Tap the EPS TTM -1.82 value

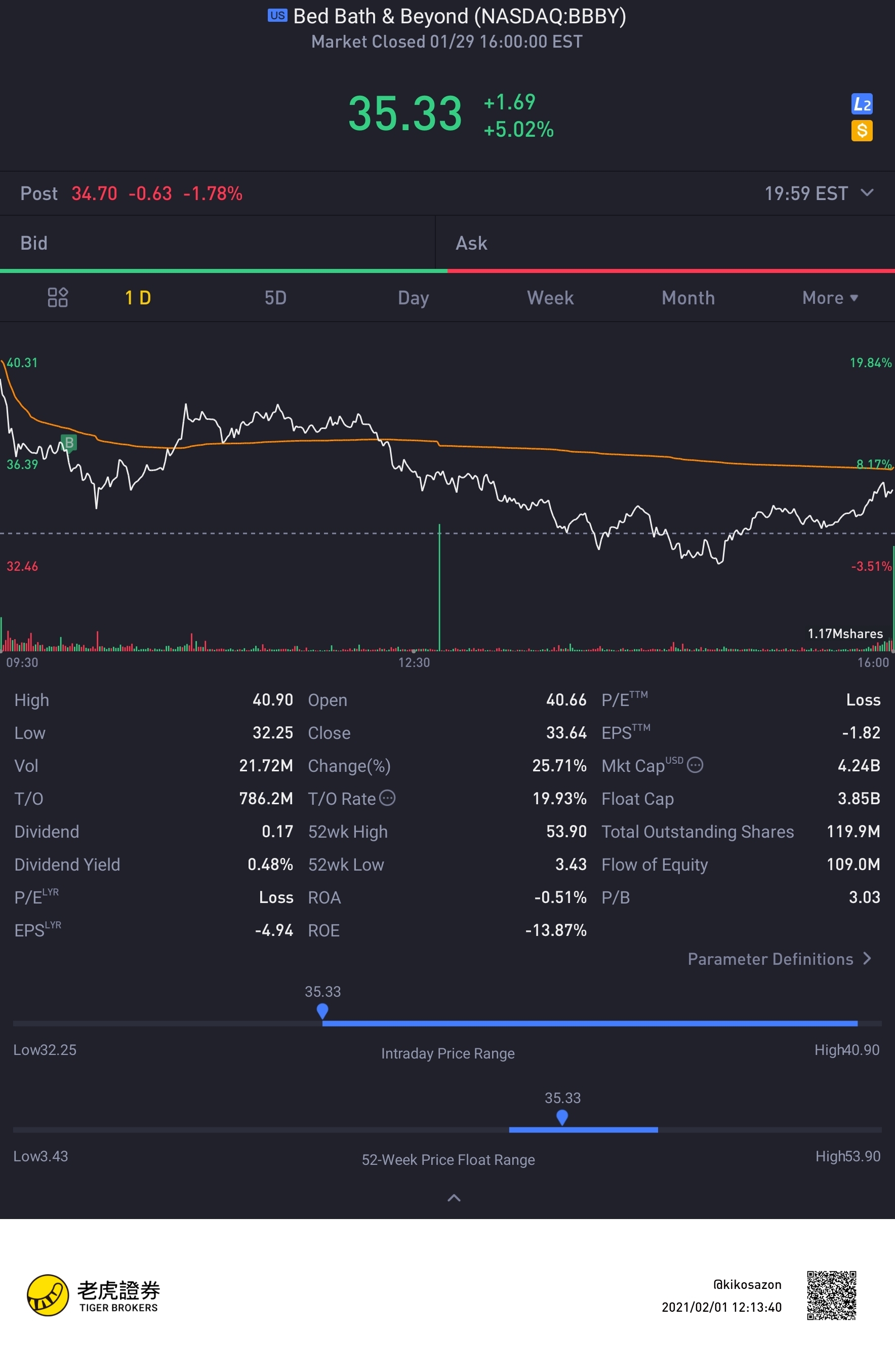coord(861,732)
